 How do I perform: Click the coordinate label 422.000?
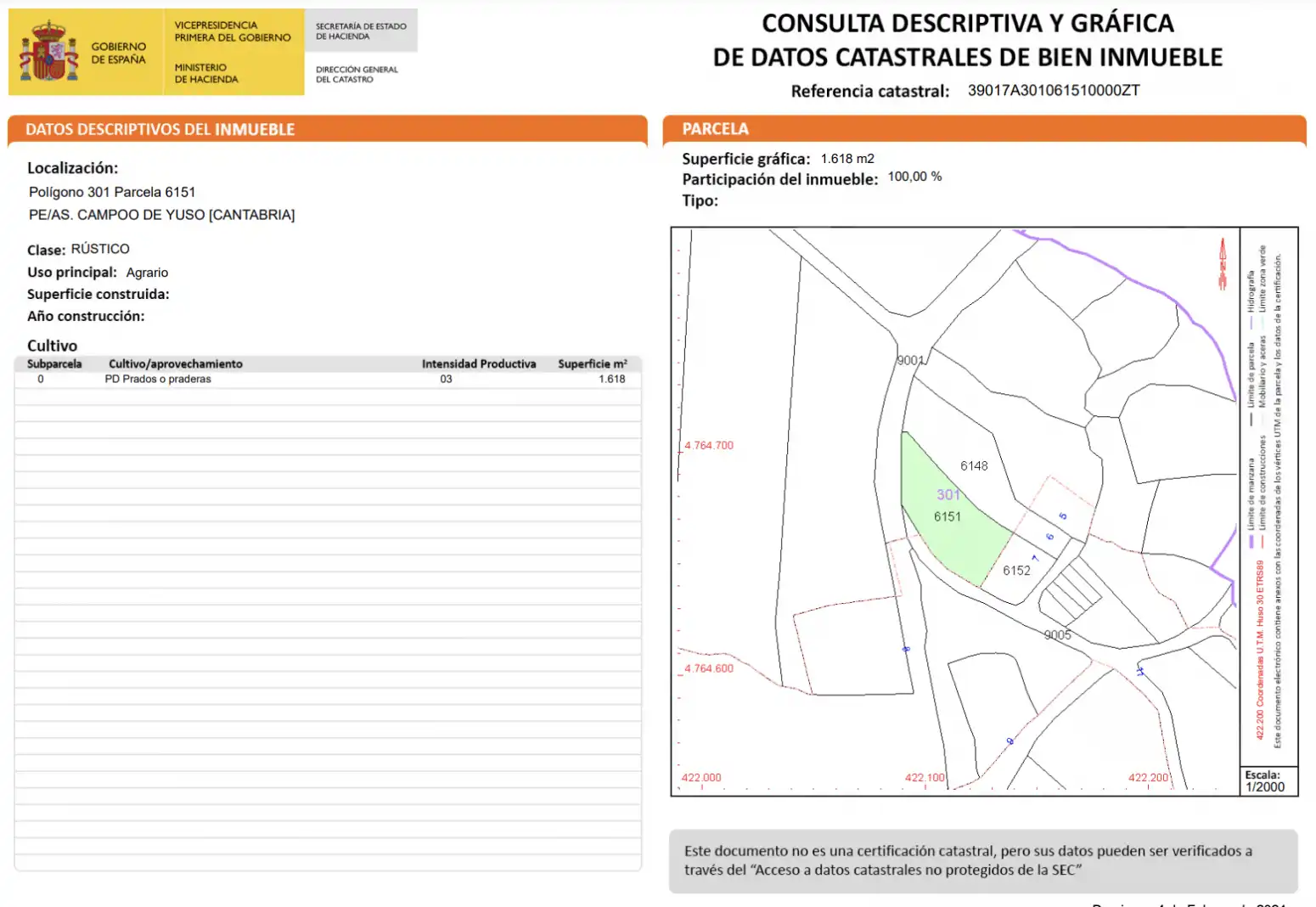pos(701,777)
